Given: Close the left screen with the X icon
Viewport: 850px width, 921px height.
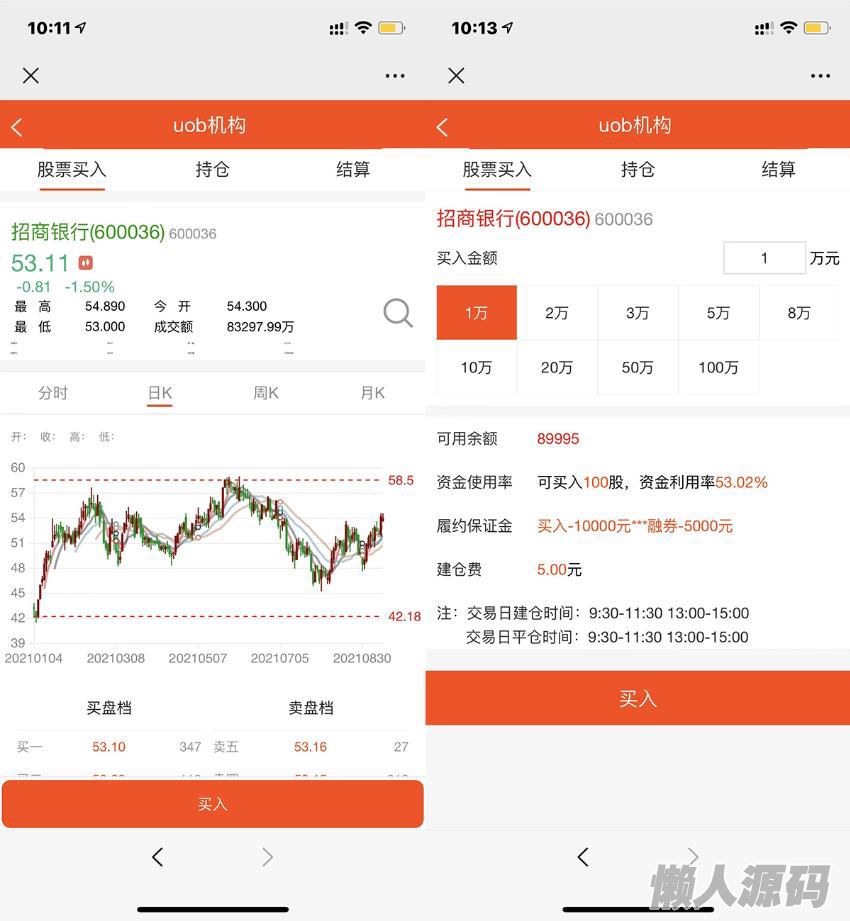Looking at the screenshot, I should pyautogui.click(x=31, y=76).
